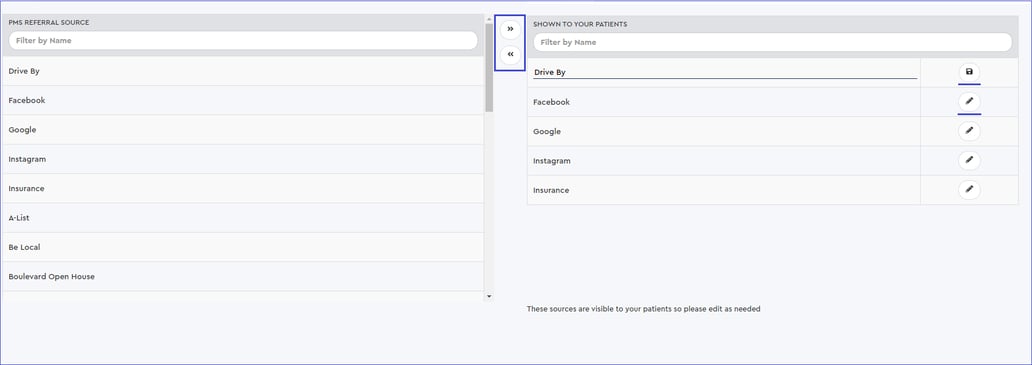Click the PMS REFERRAL SOURCE header
Screen dimensions: 1032x365
[49, 22]
